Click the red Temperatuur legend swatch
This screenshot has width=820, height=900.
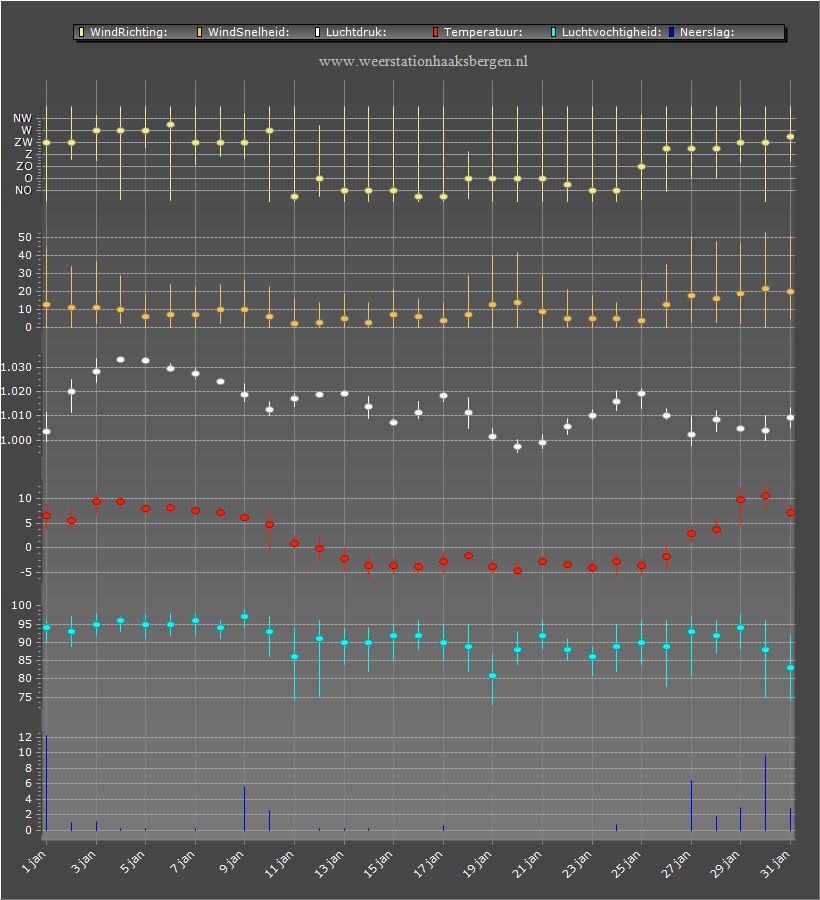436,32
